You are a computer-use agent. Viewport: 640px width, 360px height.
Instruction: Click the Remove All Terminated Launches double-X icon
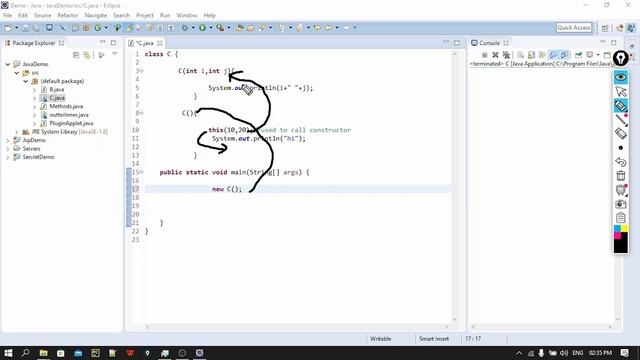(x=506, y=55)
